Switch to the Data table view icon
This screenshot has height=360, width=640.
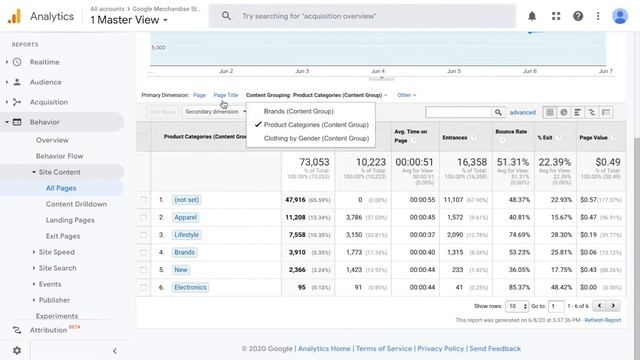(550, 112)
